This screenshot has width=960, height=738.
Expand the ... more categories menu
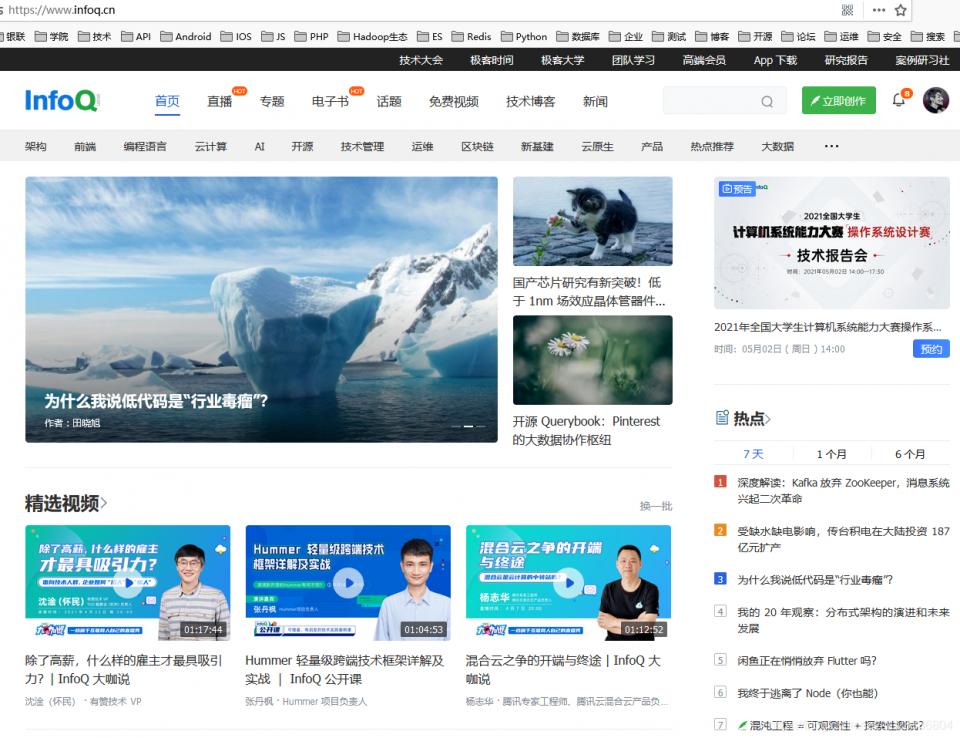click(x=830, y=146)
